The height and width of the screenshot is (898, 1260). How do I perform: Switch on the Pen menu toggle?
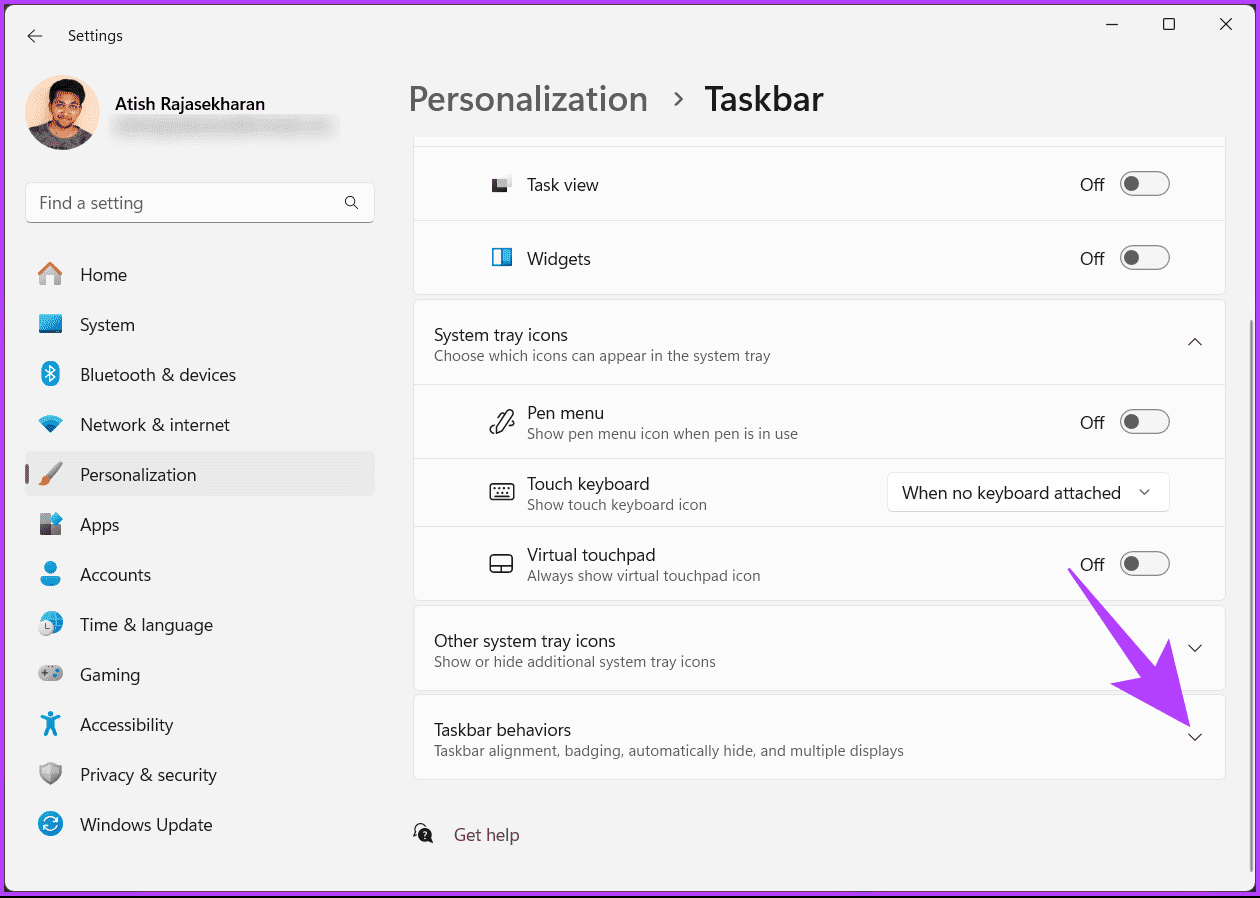click(x=1144, y=422)
